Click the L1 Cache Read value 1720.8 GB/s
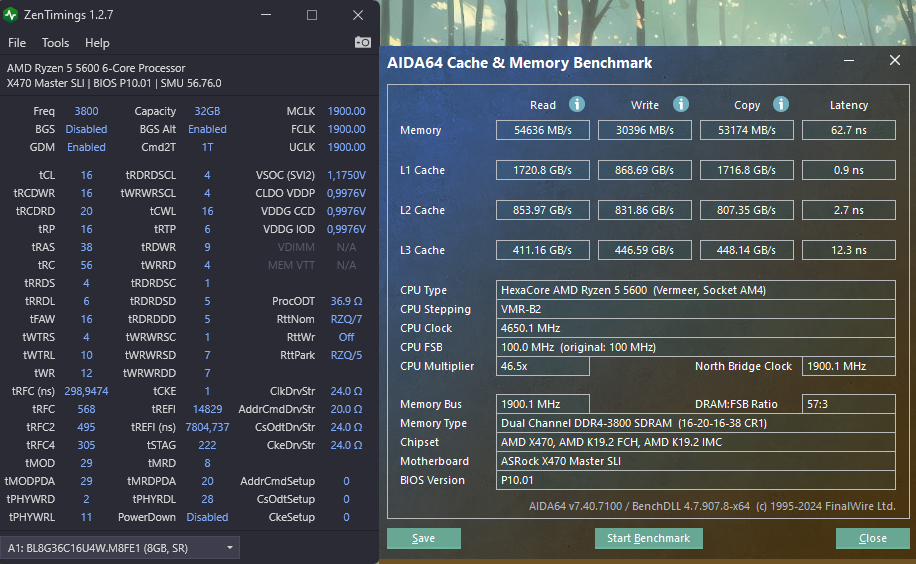The image size is (916, 564). (x=543, y=170)
